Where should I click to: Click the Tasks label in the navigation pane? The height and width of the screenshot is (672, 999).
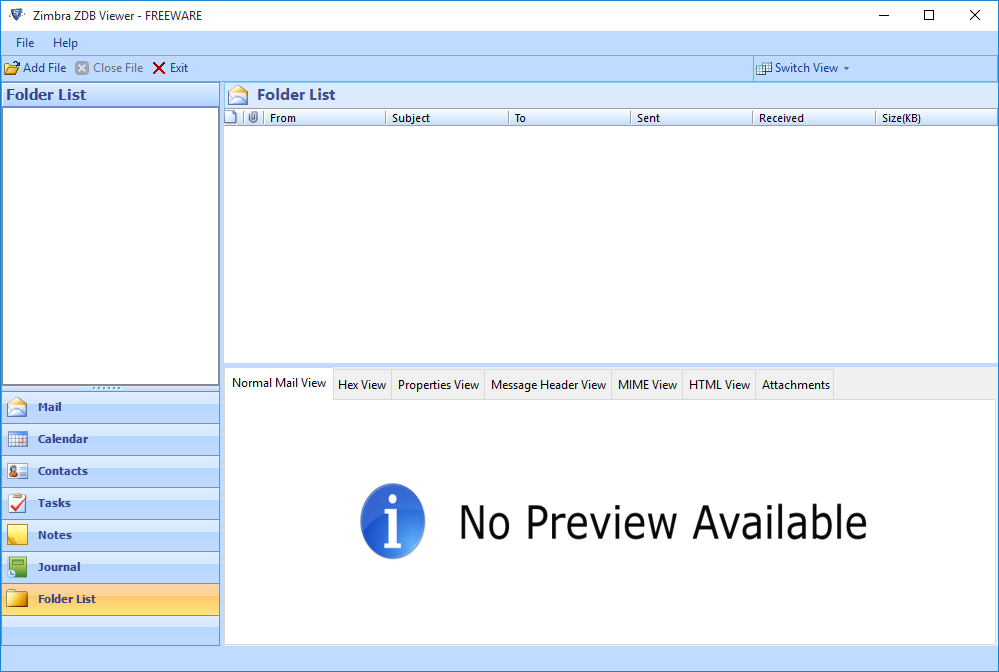coord(54,503)
